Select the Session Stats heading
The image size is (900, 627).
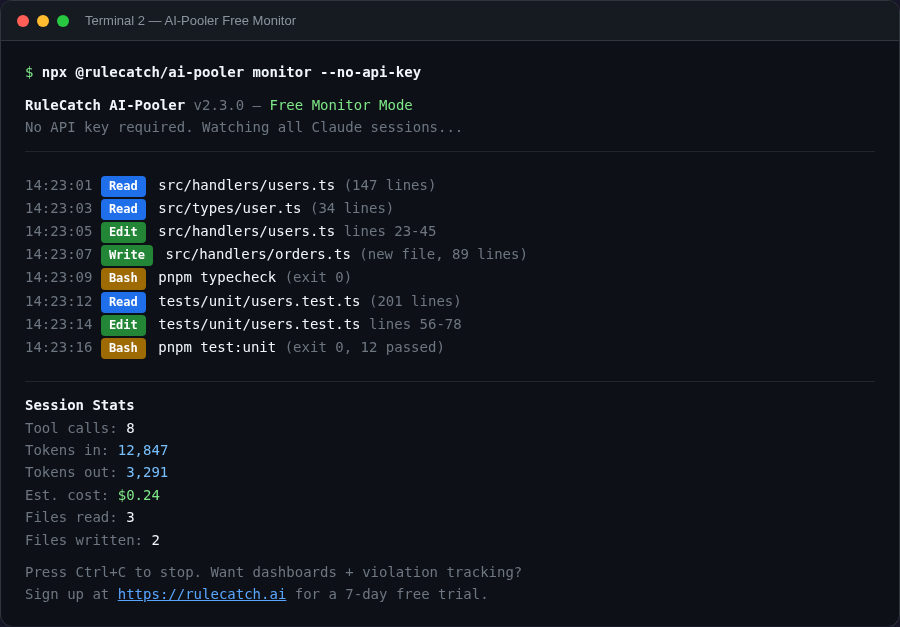[x=79, y=405]
